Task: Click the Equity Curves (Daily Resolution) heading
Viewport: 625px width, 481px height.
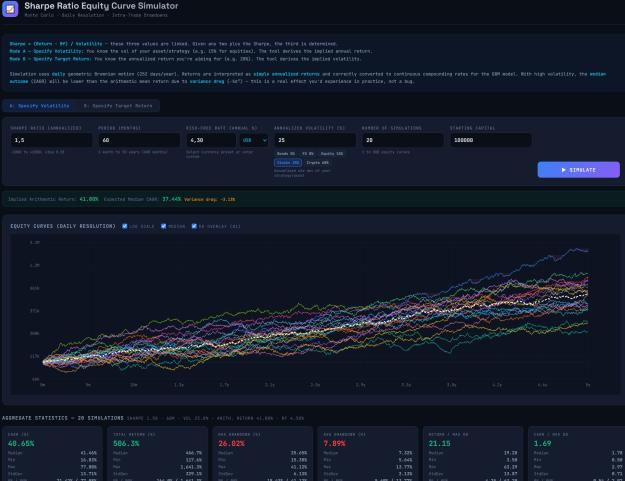Action: point(63,226)
